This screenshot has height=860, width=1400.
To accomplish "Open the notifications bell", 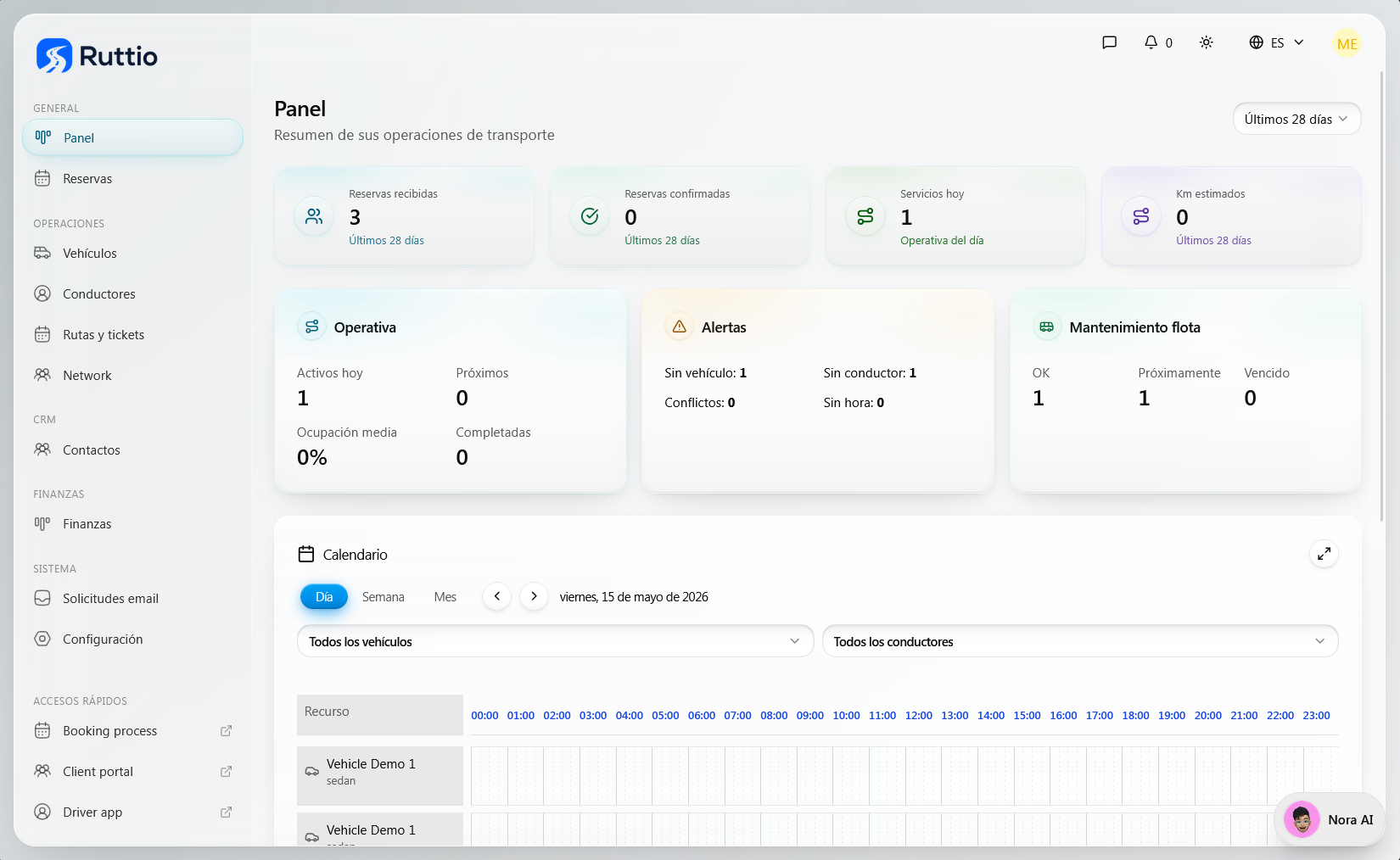I will pyautogui.click(x=1158, y=42).
